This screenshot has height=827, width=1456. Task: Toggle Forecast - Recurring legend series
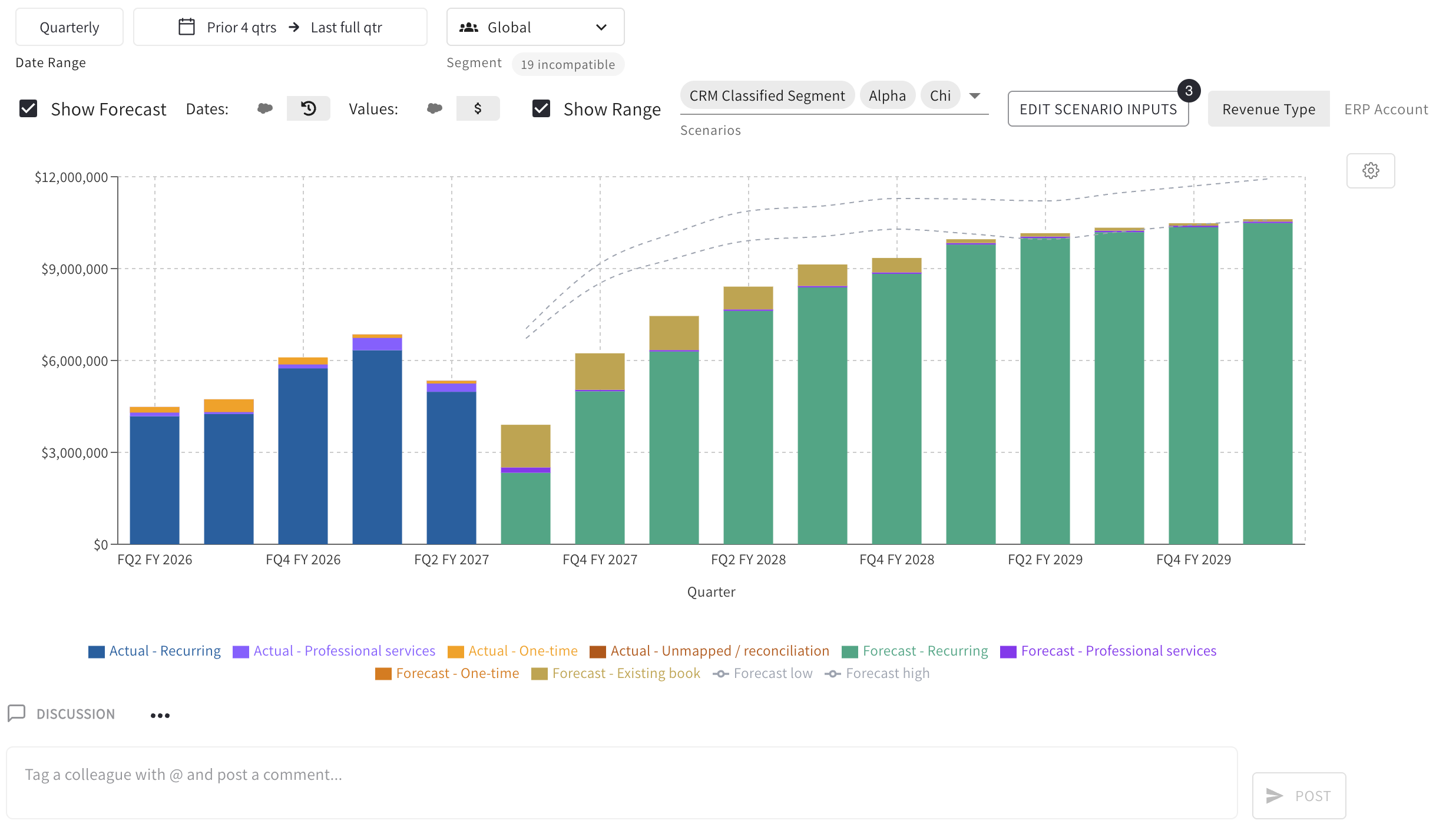pyautogui.click(x=915, y=651)
